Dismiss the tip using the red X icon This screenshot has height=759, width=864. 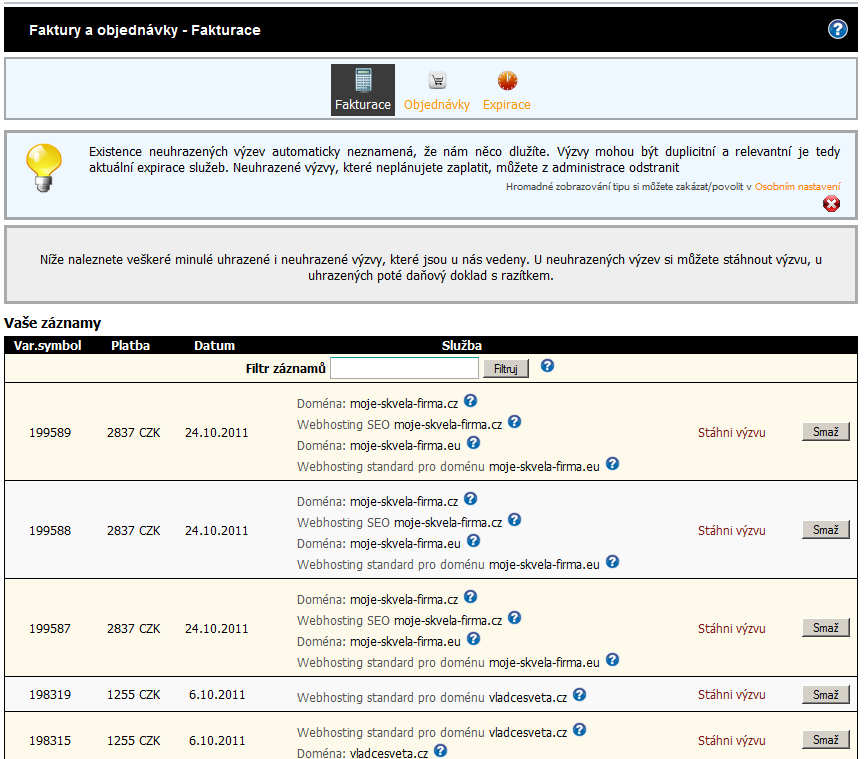coord(831,204)
